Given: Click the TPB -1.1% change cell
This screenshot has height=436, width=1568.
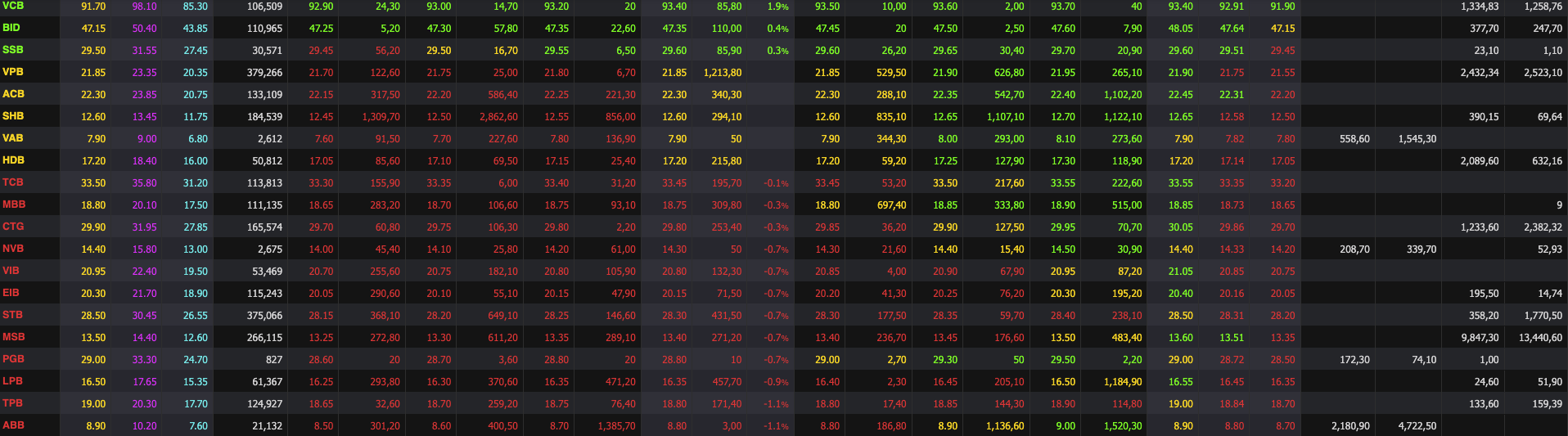Looking at the screenshot, I should coord(776,403).
